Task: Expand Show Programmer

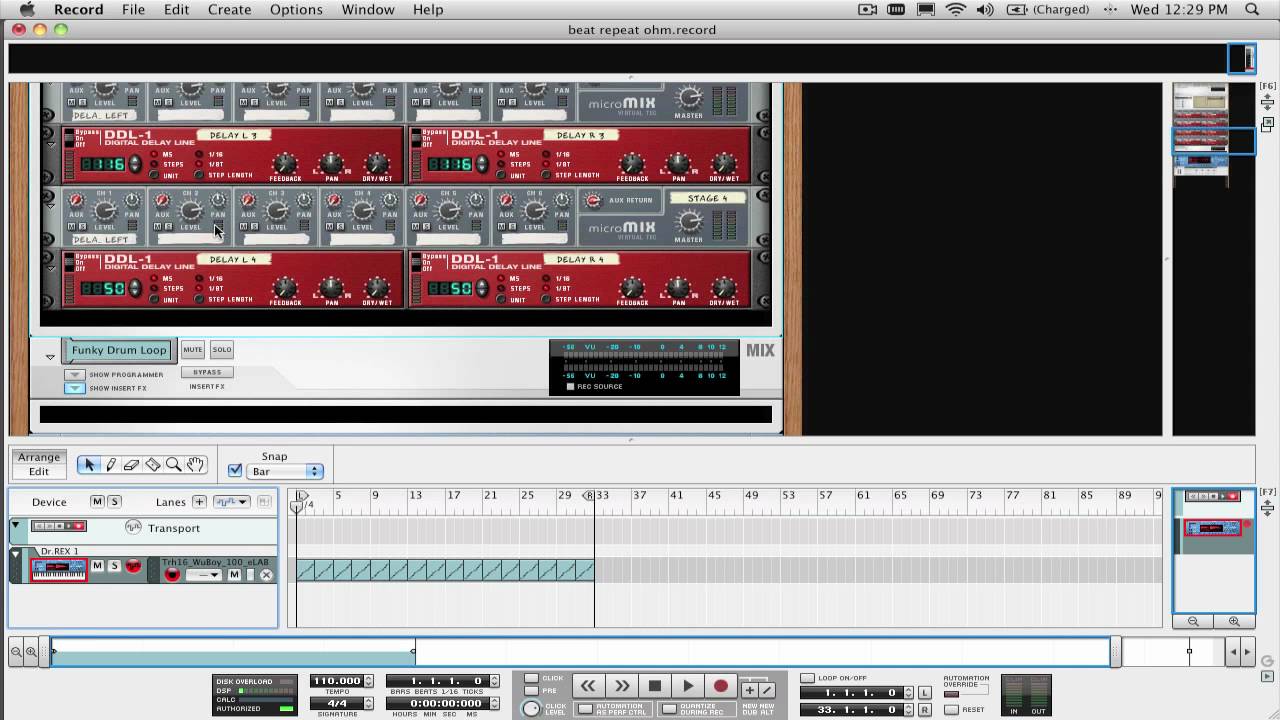Action: click(74, 375)
